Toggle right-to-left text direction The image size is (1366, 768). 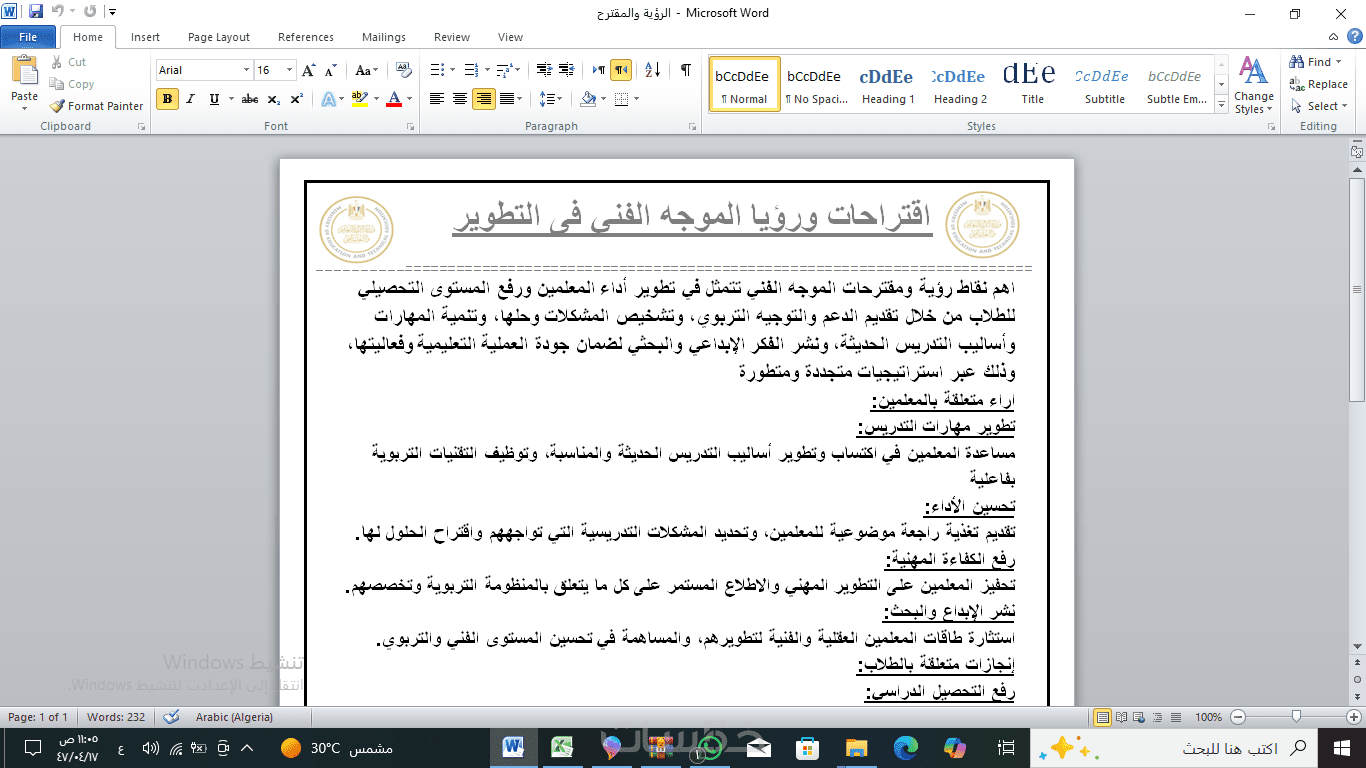621,70
